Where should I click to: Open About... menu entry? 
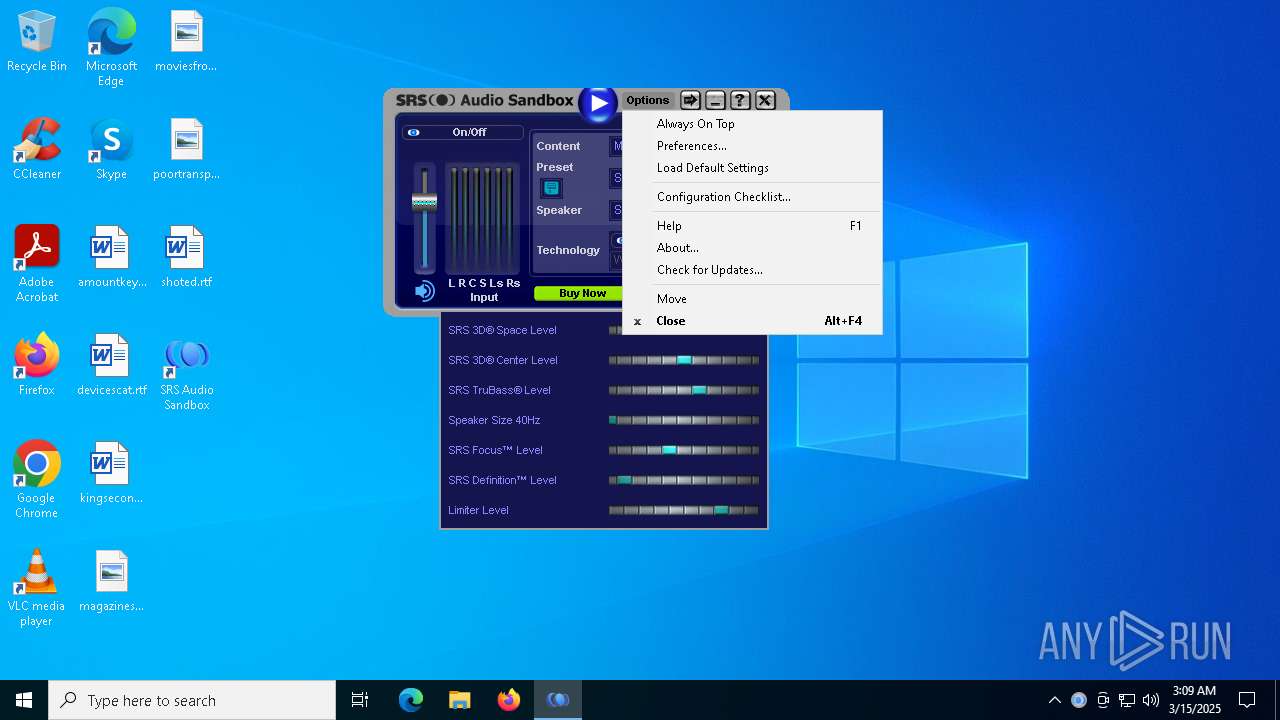tap(752, 248)
